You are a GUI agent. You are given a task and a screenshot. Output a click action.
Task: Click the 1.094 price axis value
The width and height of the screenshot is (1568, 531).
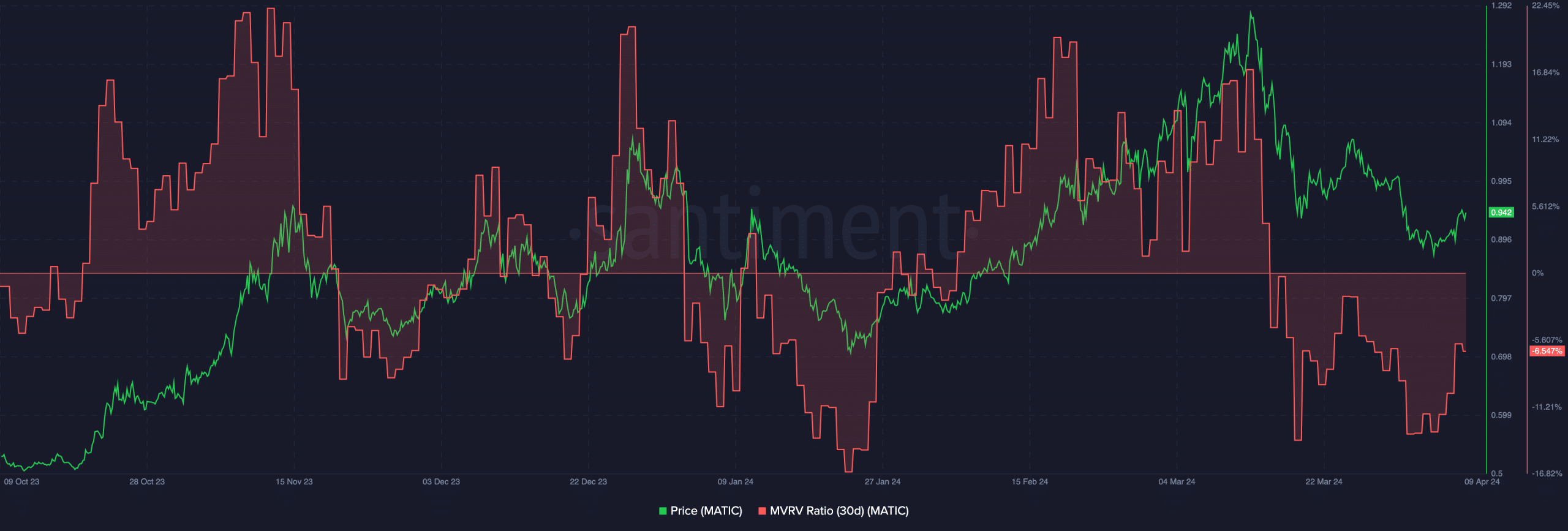pyautogui.click(x=1501, y=122)
